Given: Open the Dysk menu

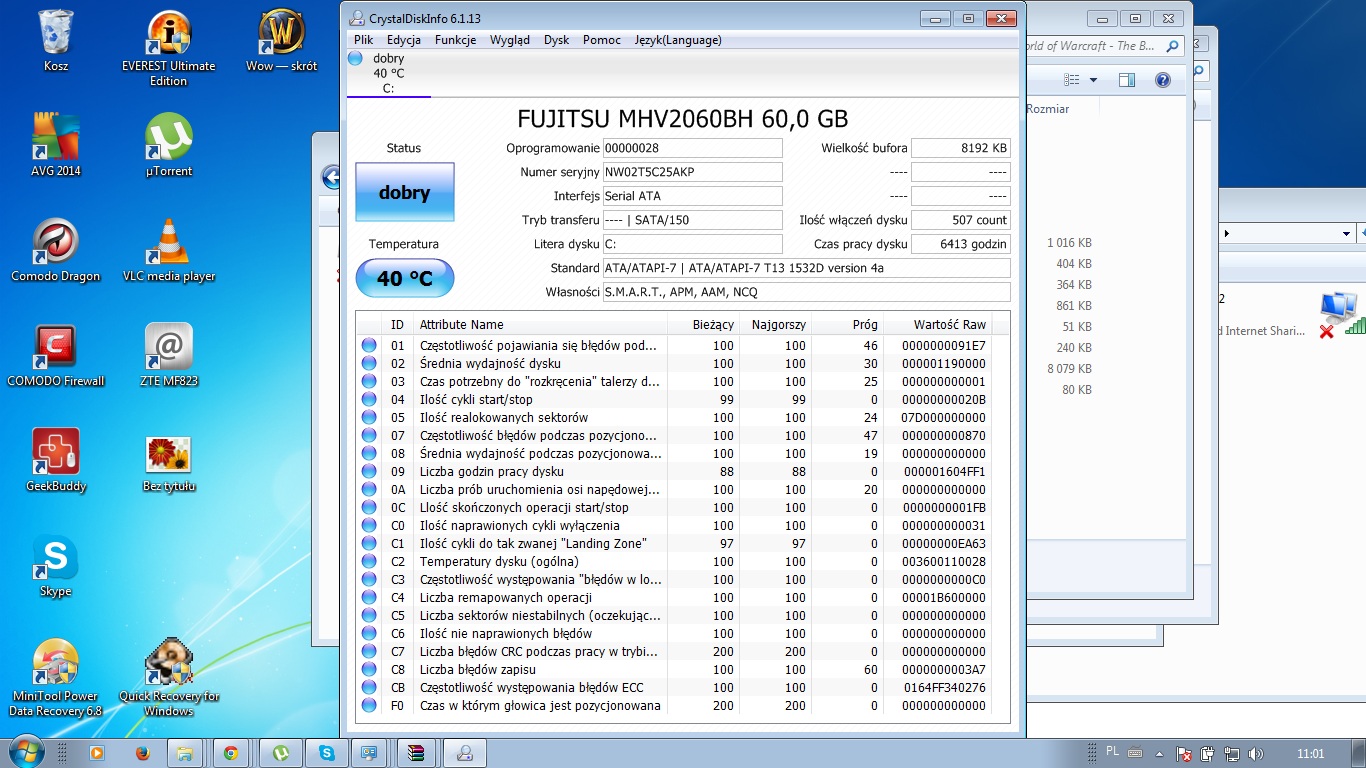Looking at the screenshot, I should [556, 40].
